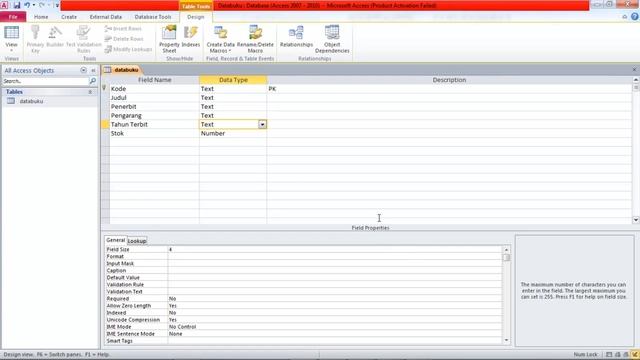This screenshot has height=360, width=640.
Task: Click the search magnifier in navigation pane
Action: (93, 81)
